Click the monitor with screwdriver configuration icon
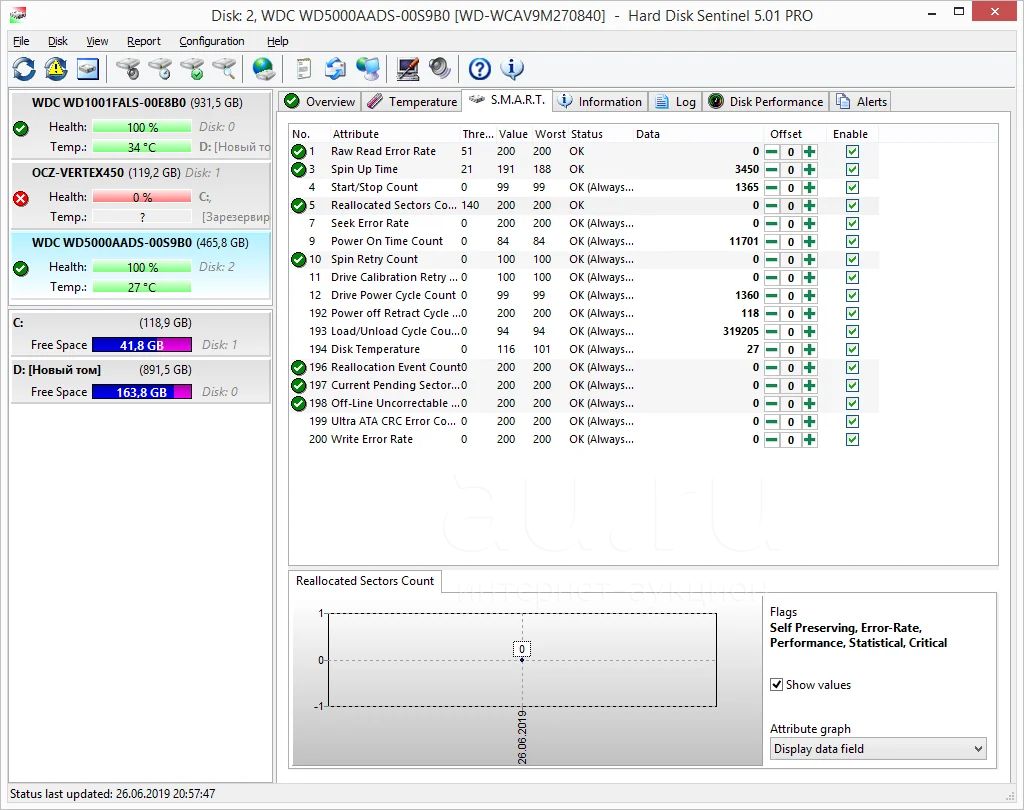Image resolution: width=1024 pixels, height=810 pixels. tap(408, 69)
